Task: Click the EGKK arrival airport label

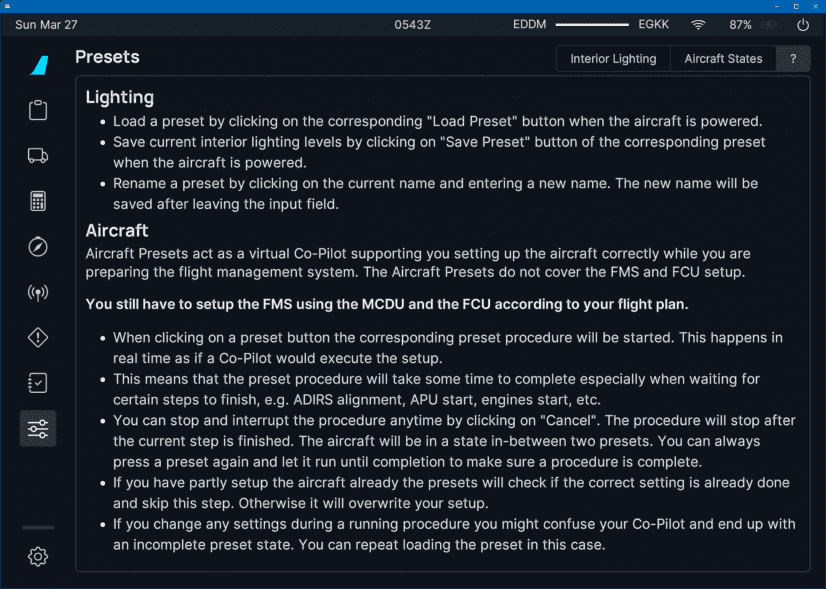Action: (x=654, y=24)
